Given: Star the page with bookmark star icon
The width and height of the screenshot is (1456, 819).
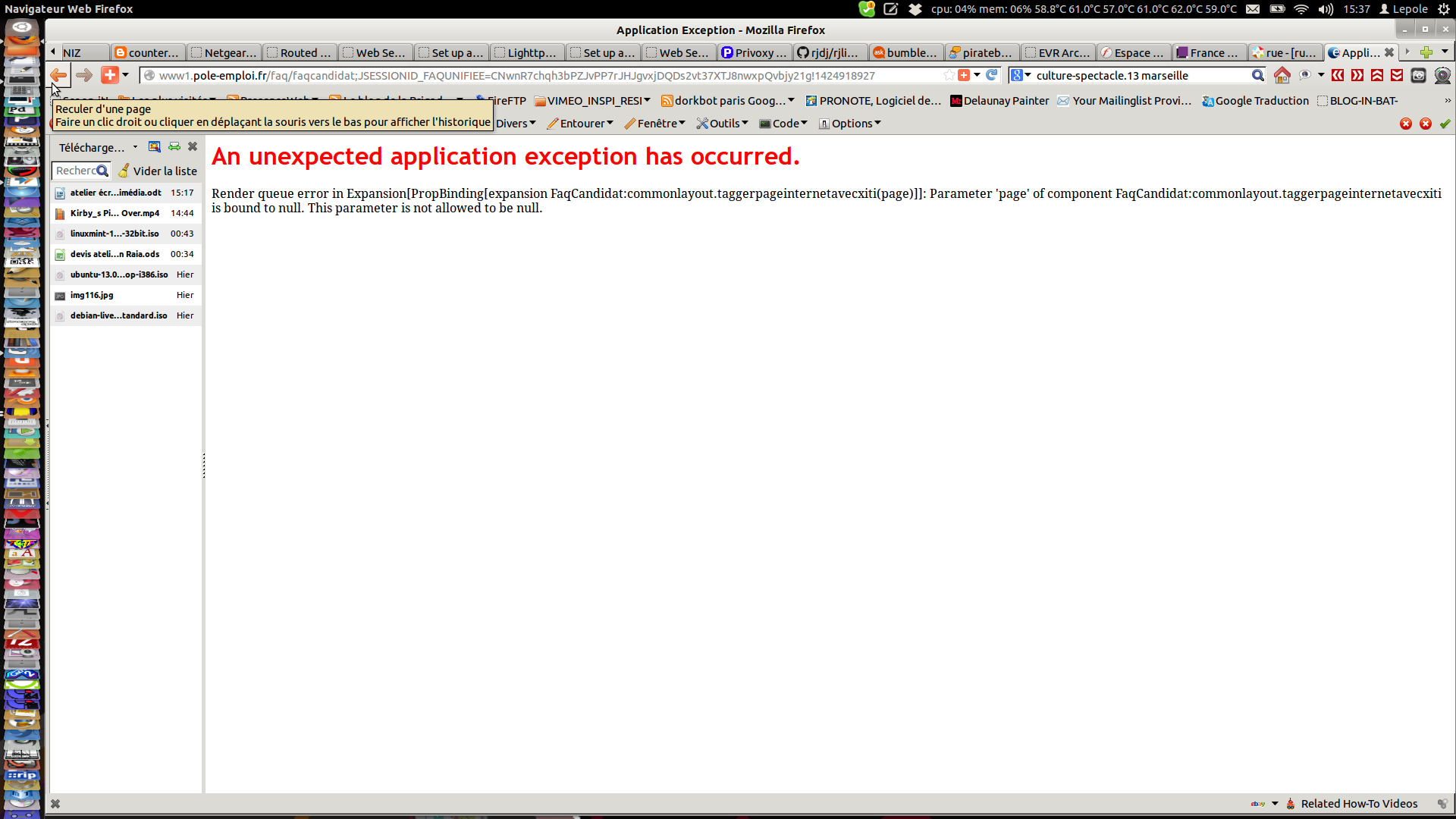Looking at the screenshot, I should pyautogui.click(x=949, y=75).
